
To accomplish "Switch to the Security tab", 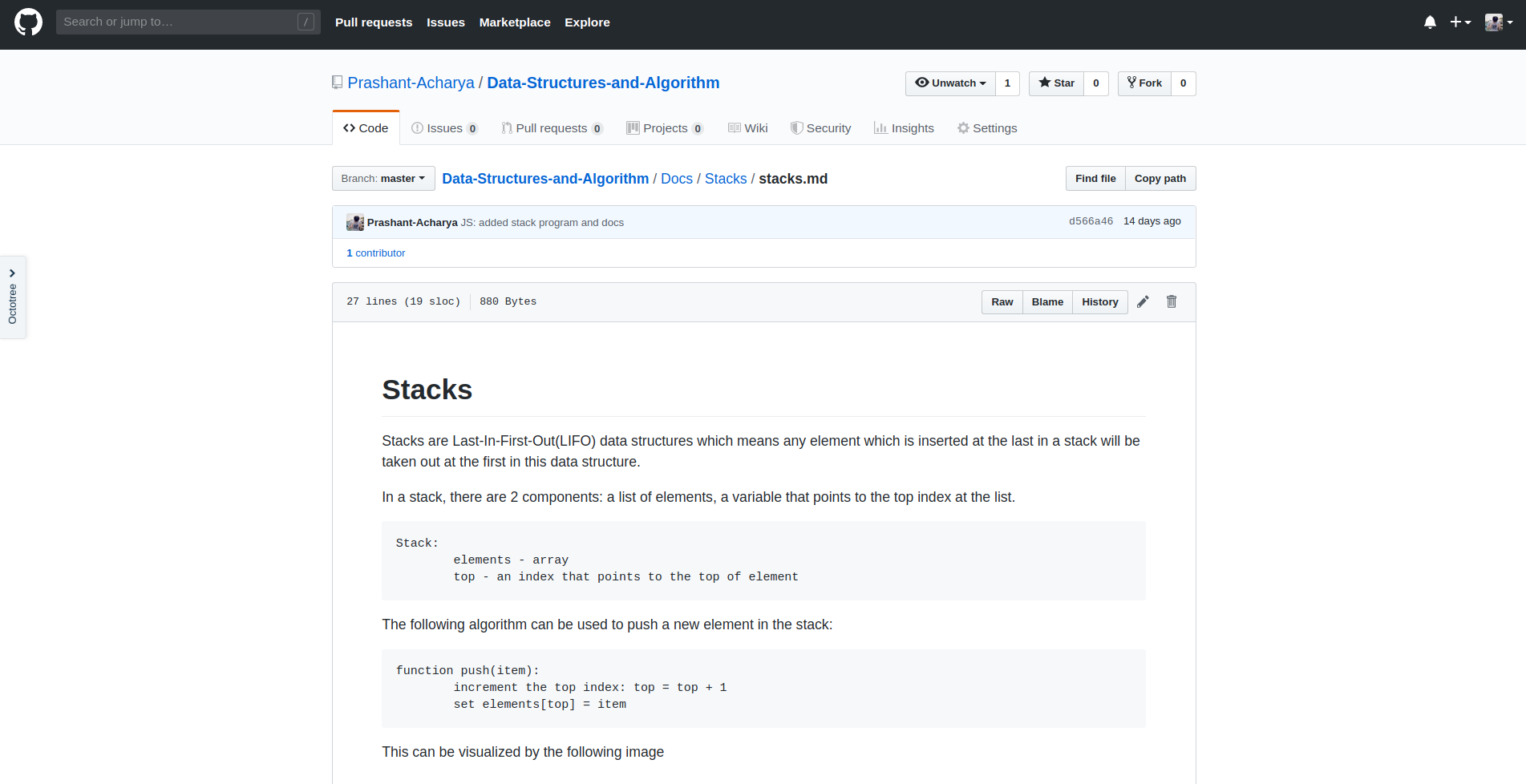I will [820, 128].
